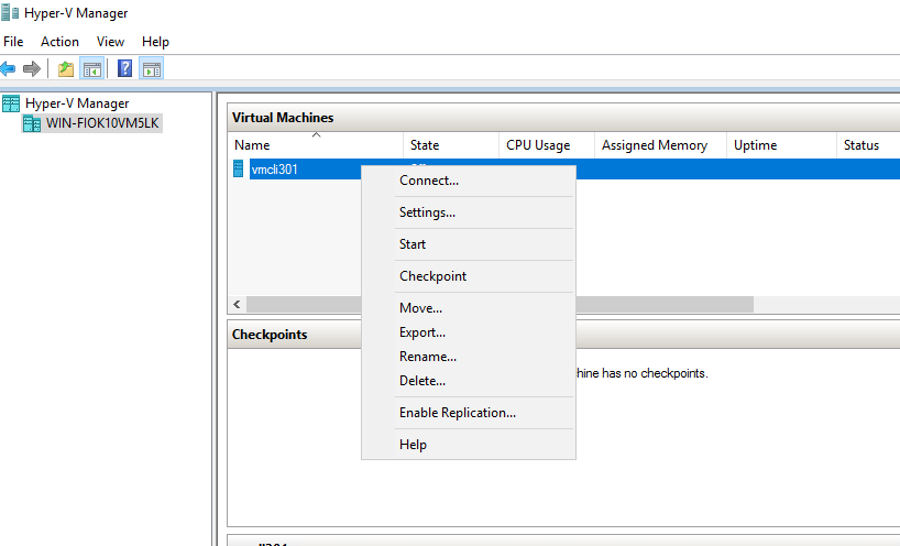Select Help at bottom of context menu
Screen dimensions: 900x546
pos(468,444)
